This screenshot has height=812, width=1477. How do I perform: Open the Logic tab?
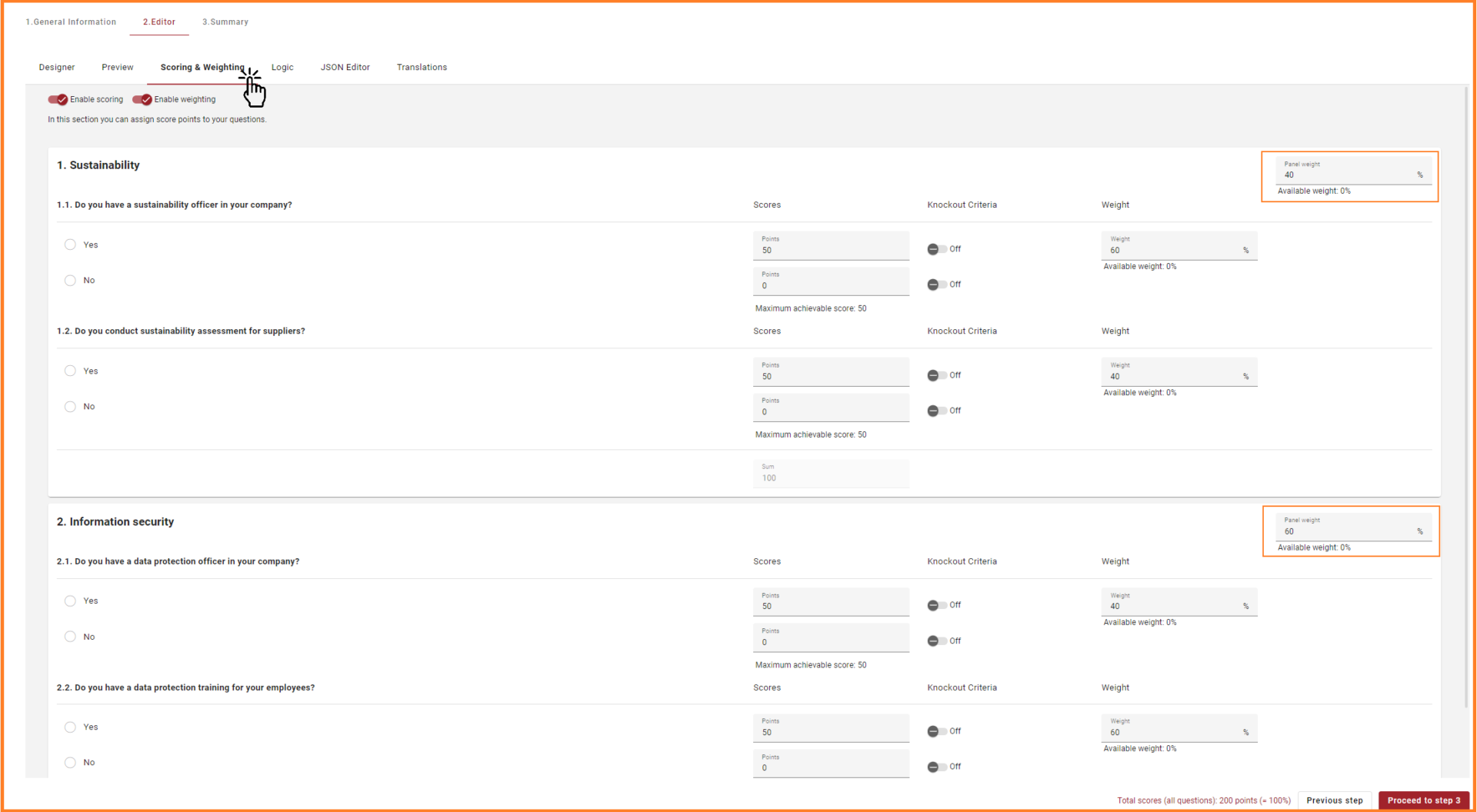282,68
